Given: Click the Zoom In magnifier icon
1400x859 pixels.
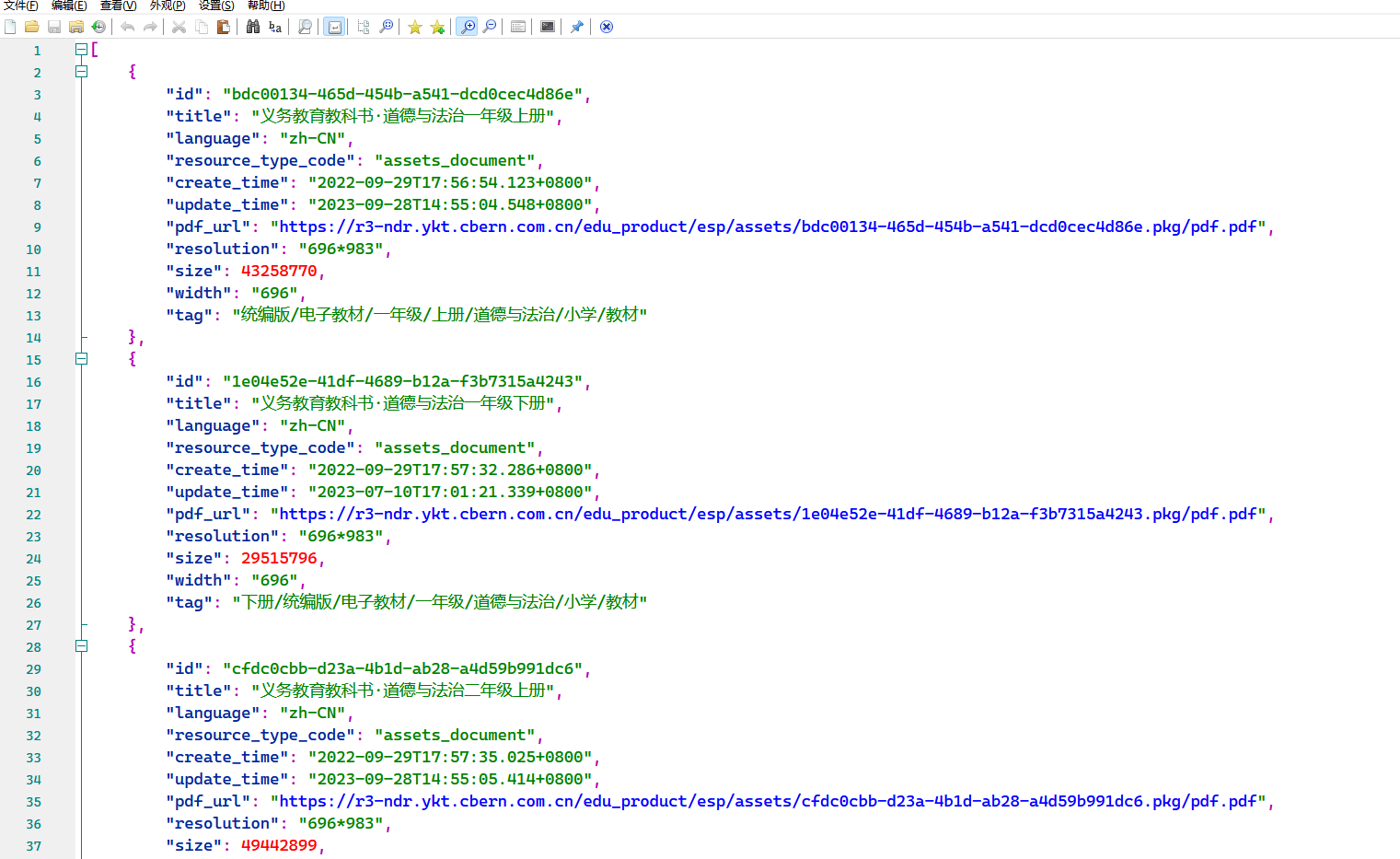Looking at the screenshot, I should [467, 27].
